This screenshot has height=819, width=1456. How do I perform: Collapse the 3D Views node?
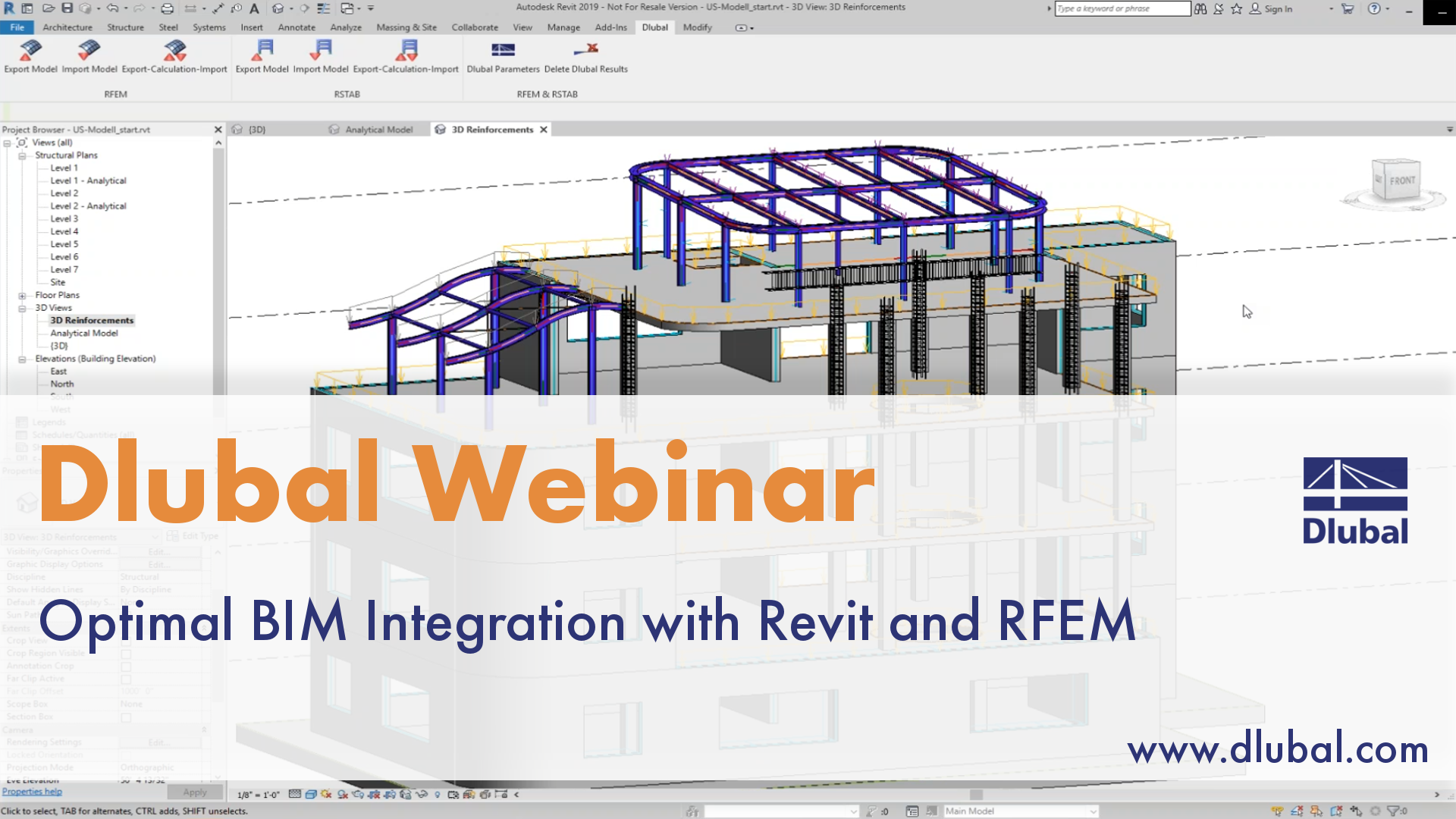pos(22,309)
